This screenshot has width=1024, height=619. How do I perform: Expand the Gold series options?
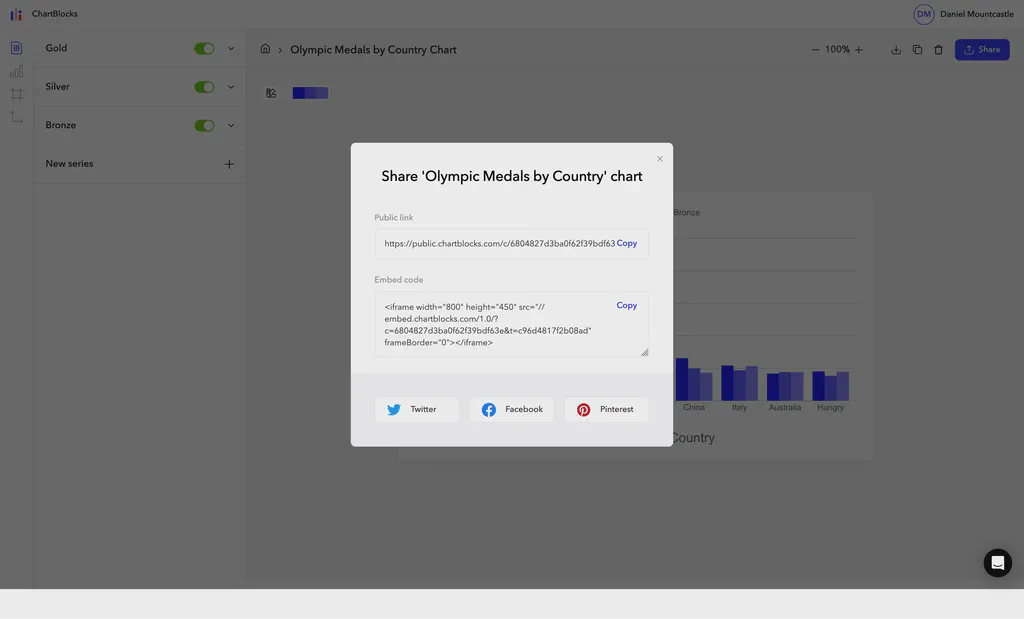tap(230, 47)
